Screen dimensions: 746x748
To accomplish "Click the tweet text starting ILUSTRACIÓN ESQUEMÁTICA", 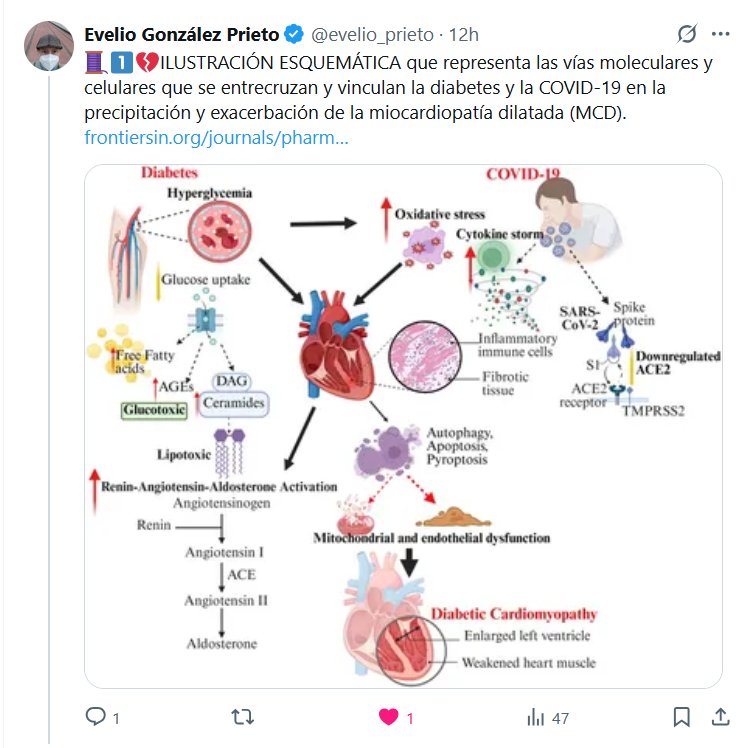I will [400, 88].
